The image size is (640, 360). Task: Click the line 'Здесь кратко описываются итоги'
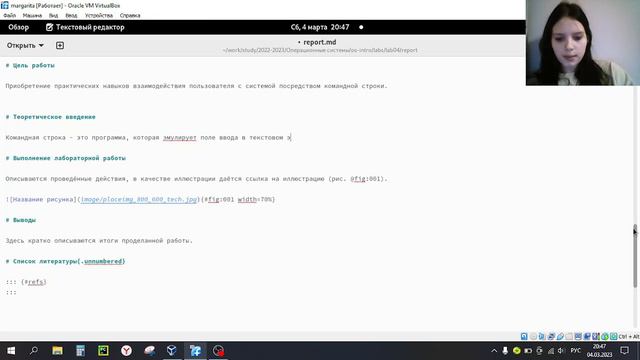99,241
